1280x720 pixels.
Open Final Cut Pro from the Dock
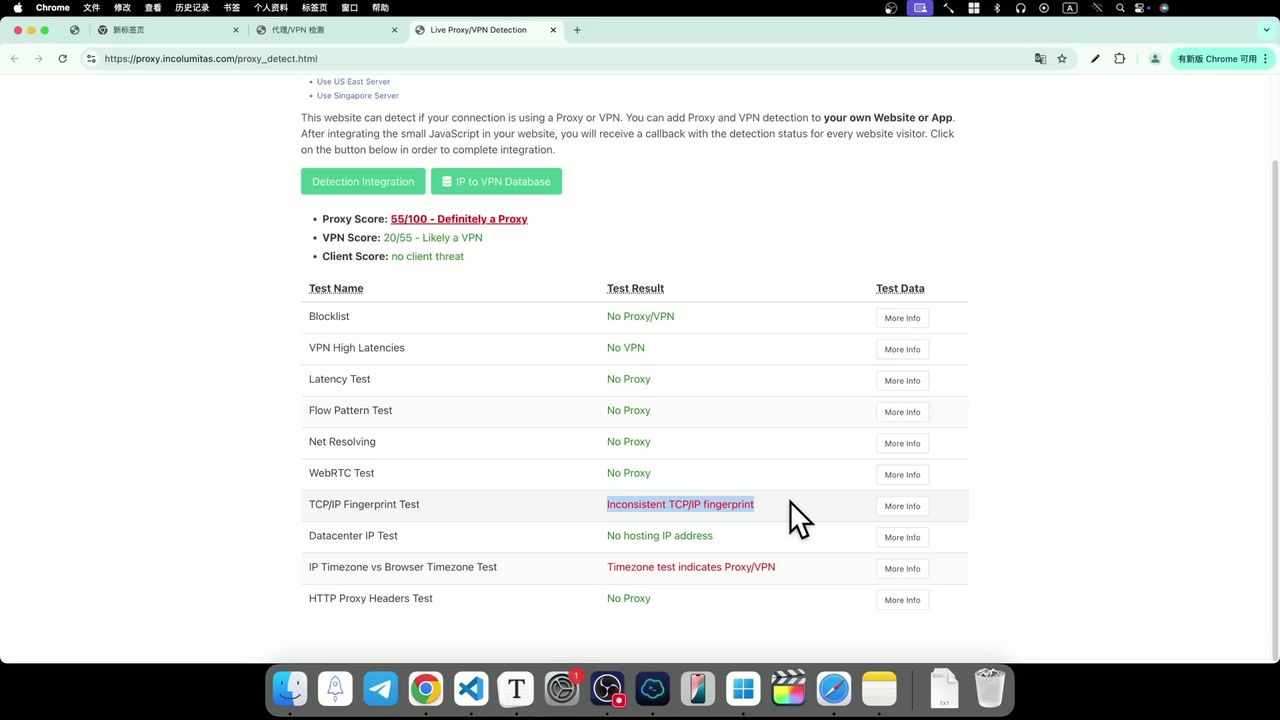click(x=788, y=688)
